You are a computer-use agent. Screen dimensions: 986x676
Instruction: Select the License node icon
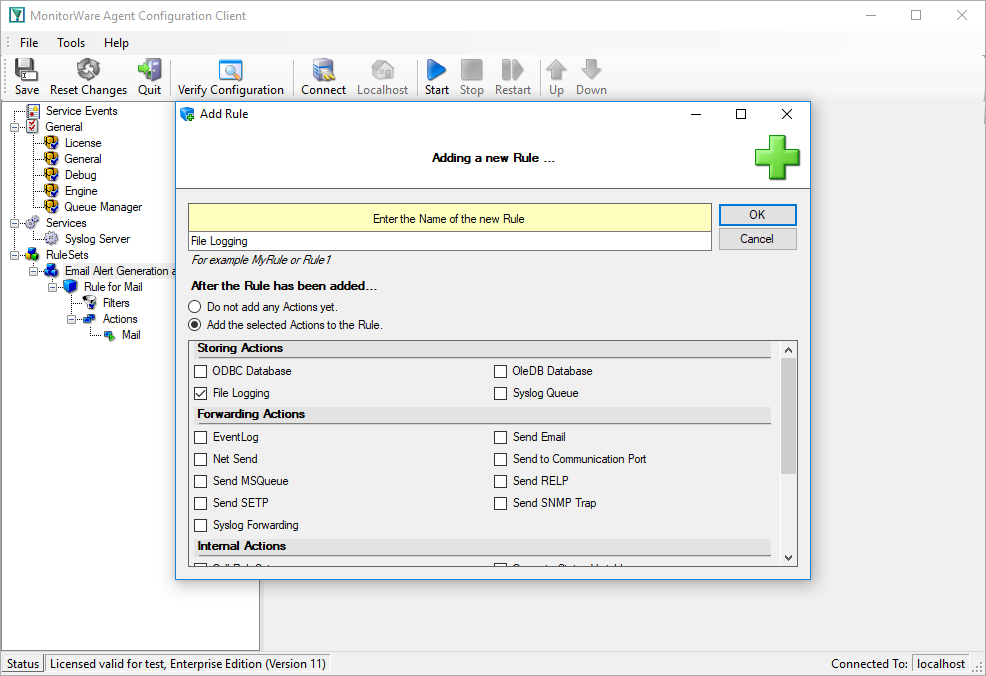tap(52, 143)
